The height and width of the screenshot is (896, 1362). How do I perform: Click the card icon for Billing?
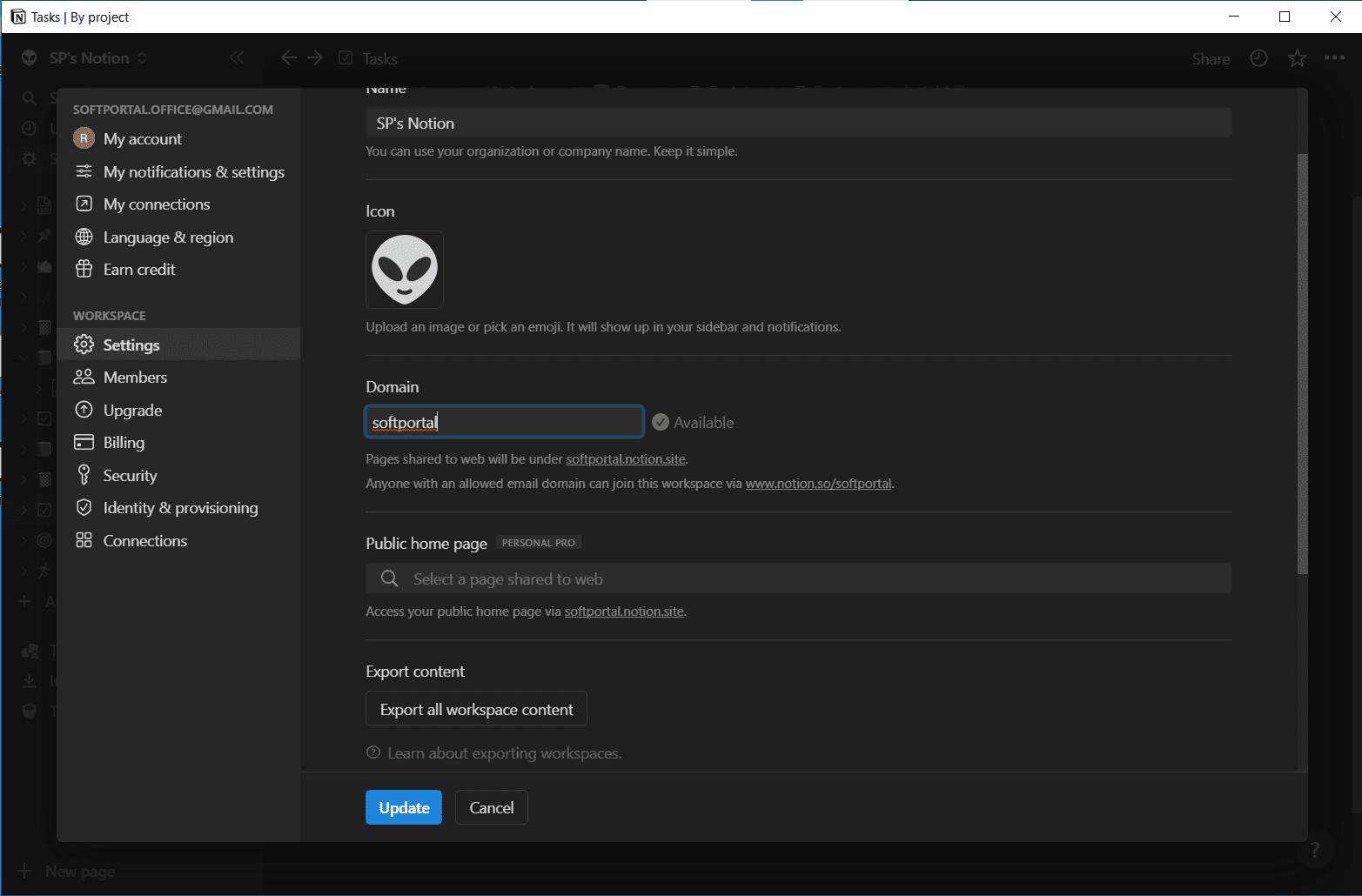pos(84,443)
